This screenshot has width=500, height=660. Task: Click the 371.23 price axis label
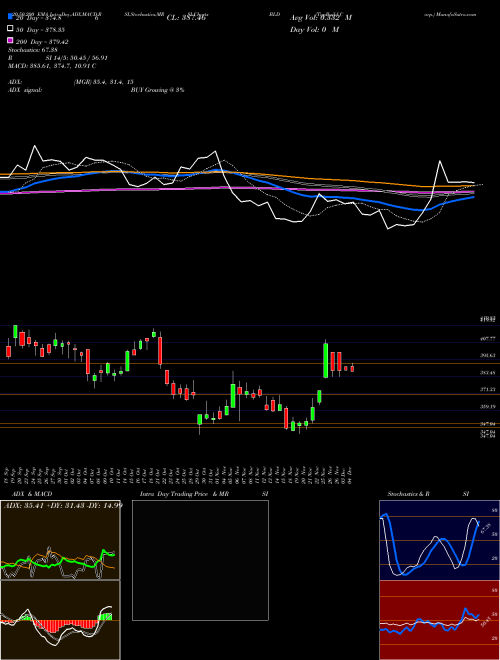[x=487, y=390]
